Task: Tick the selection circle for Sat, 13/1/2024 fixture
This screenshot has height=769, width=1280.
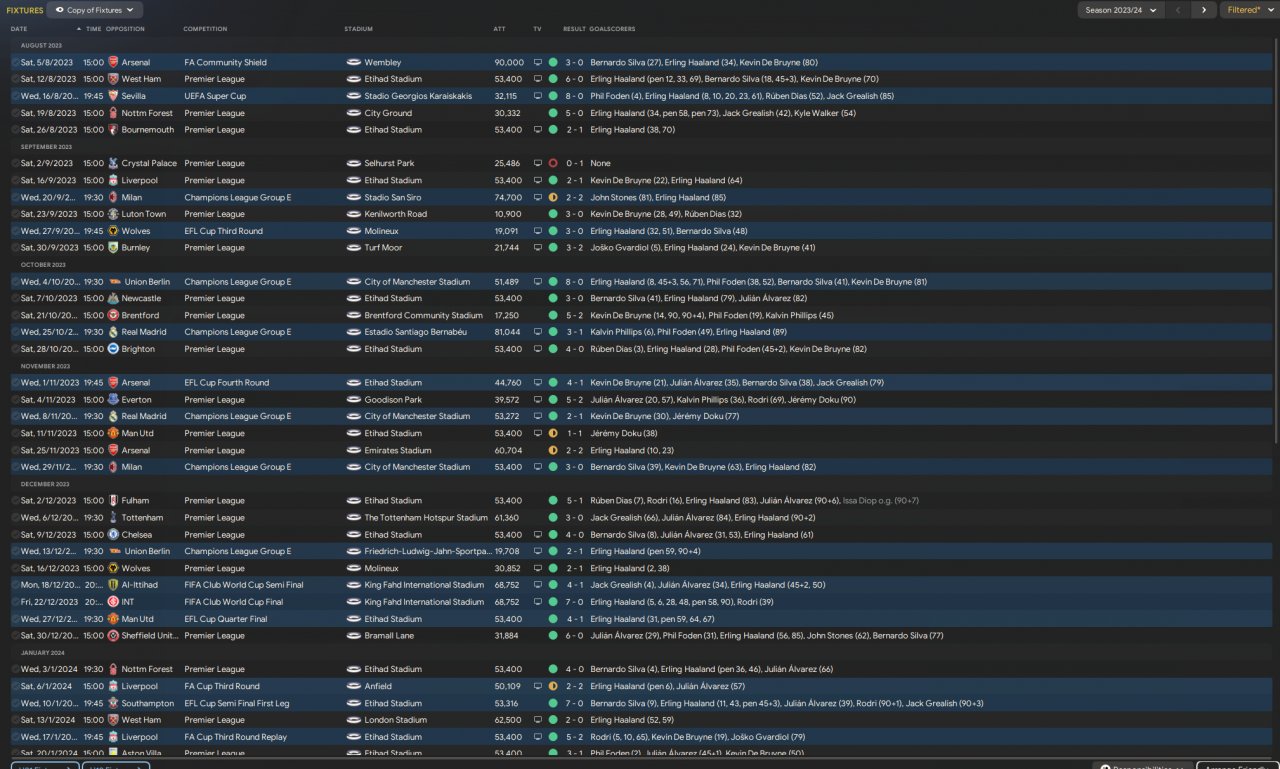Action: (x=16, y=720)
